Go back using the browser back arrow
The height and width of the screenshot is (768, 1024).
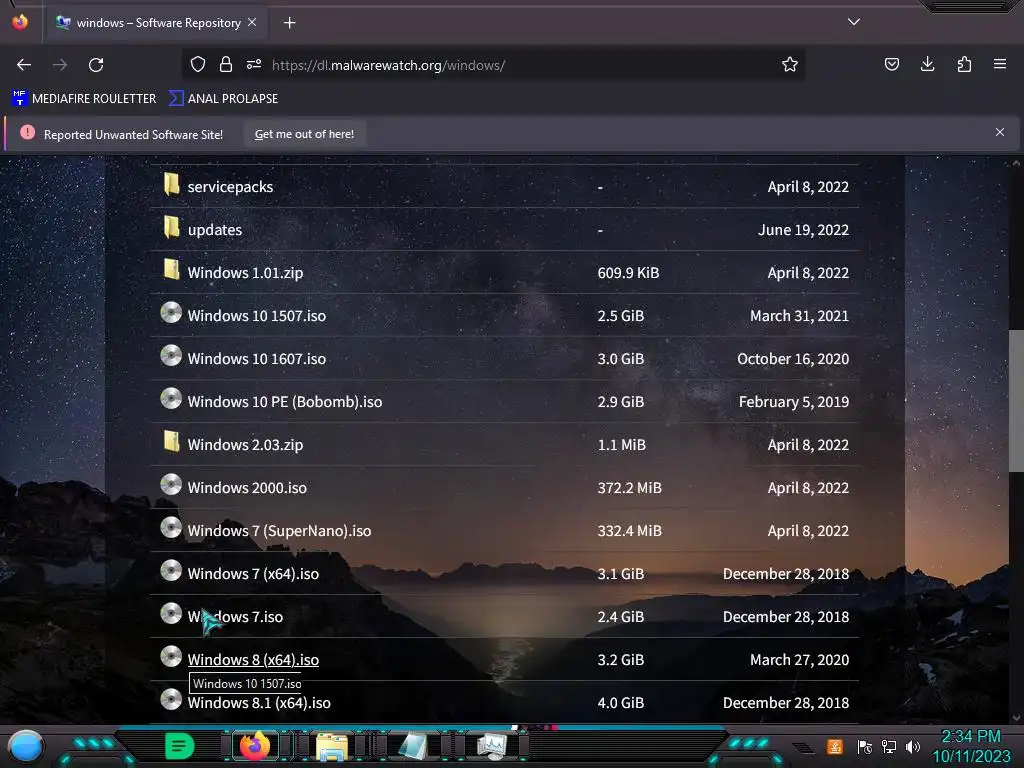point(24,65)
